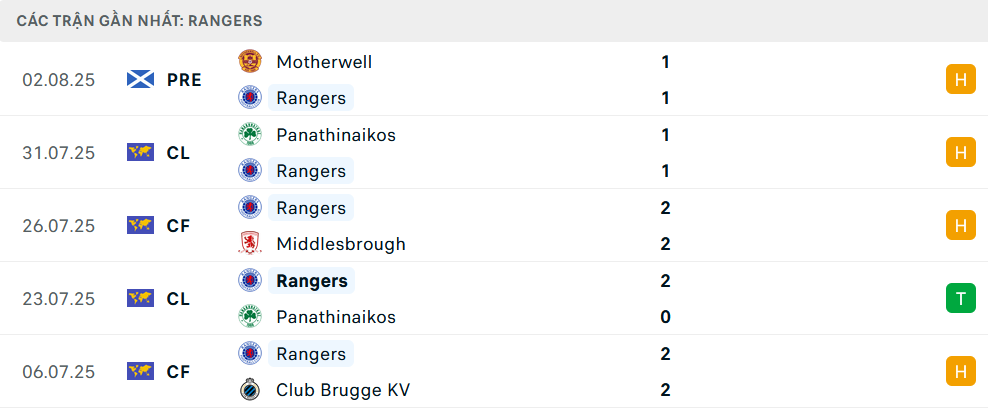Image resolution: width=988 pixels, height=408 pixels.
Task: Open the Club Brugge KV team link
Action: [343, 390]
